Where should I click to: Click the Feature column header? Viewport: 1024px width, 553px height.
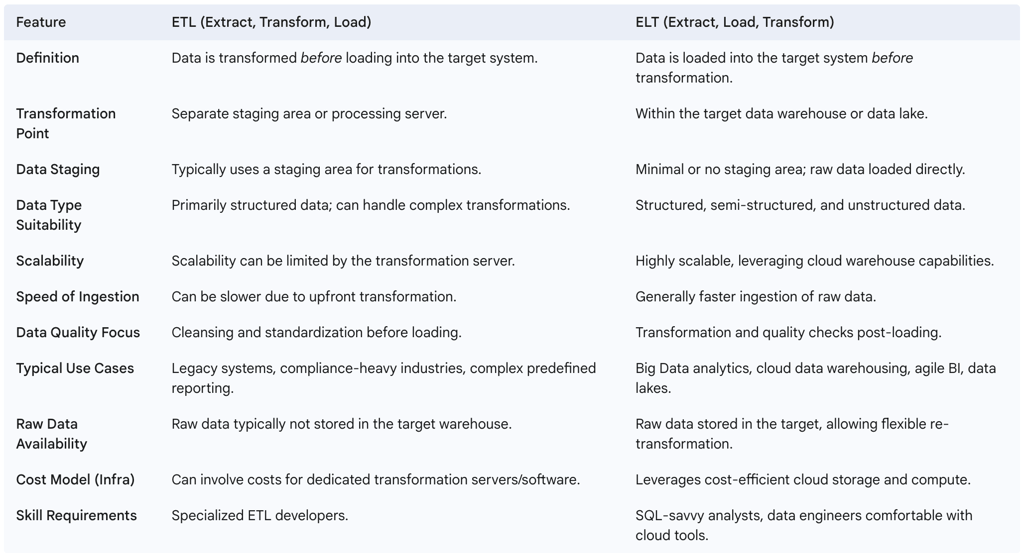click(43, 22)
